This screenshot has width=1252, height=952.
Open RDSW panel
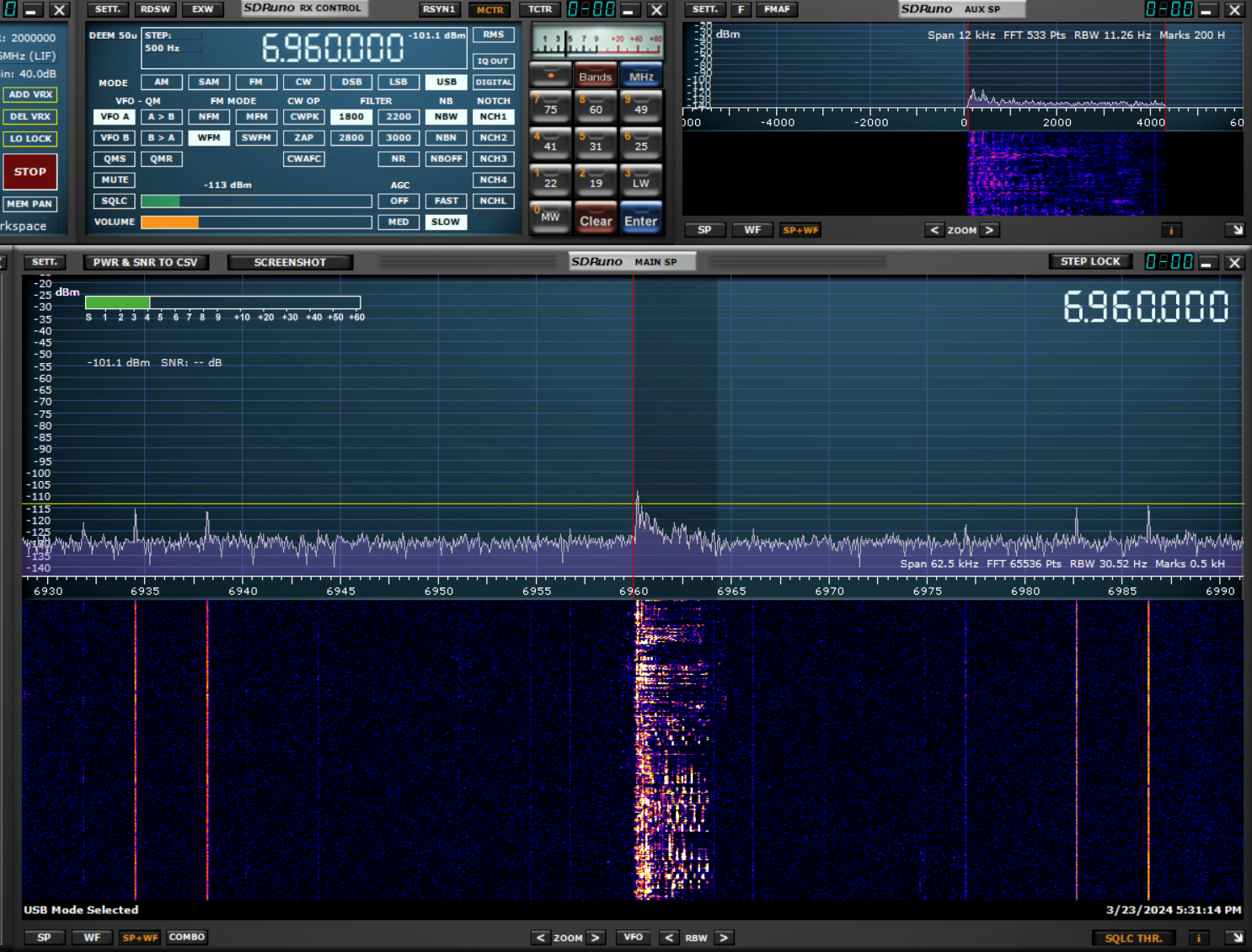(x=155, y=9)
